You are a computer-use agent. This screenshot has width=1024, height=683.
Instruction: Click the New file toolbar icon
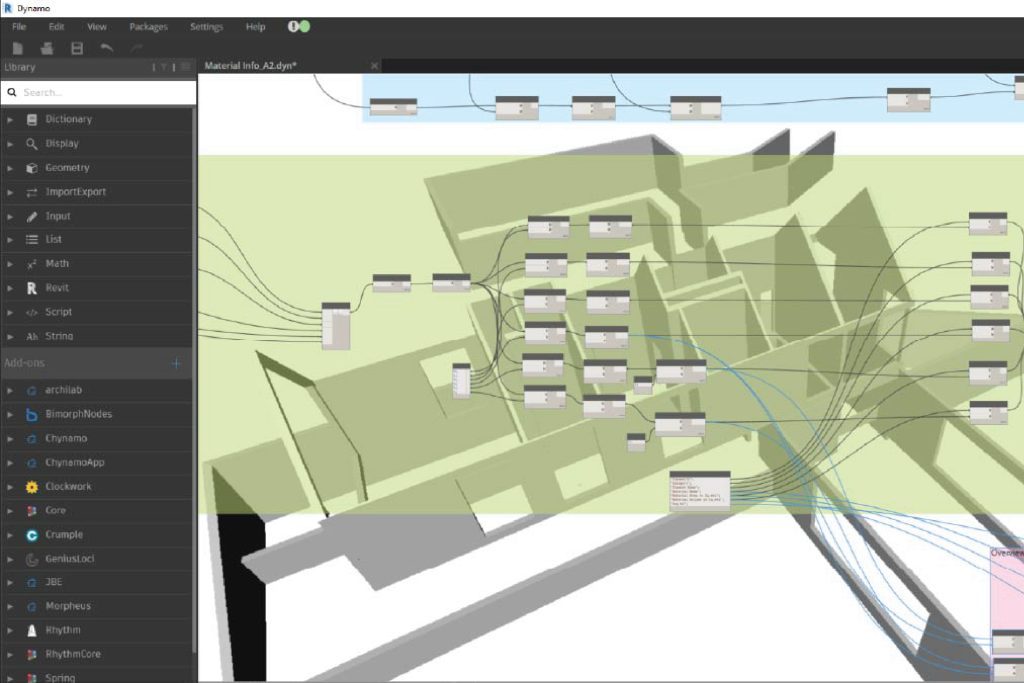pyautogui.click(x=18, y=47)
